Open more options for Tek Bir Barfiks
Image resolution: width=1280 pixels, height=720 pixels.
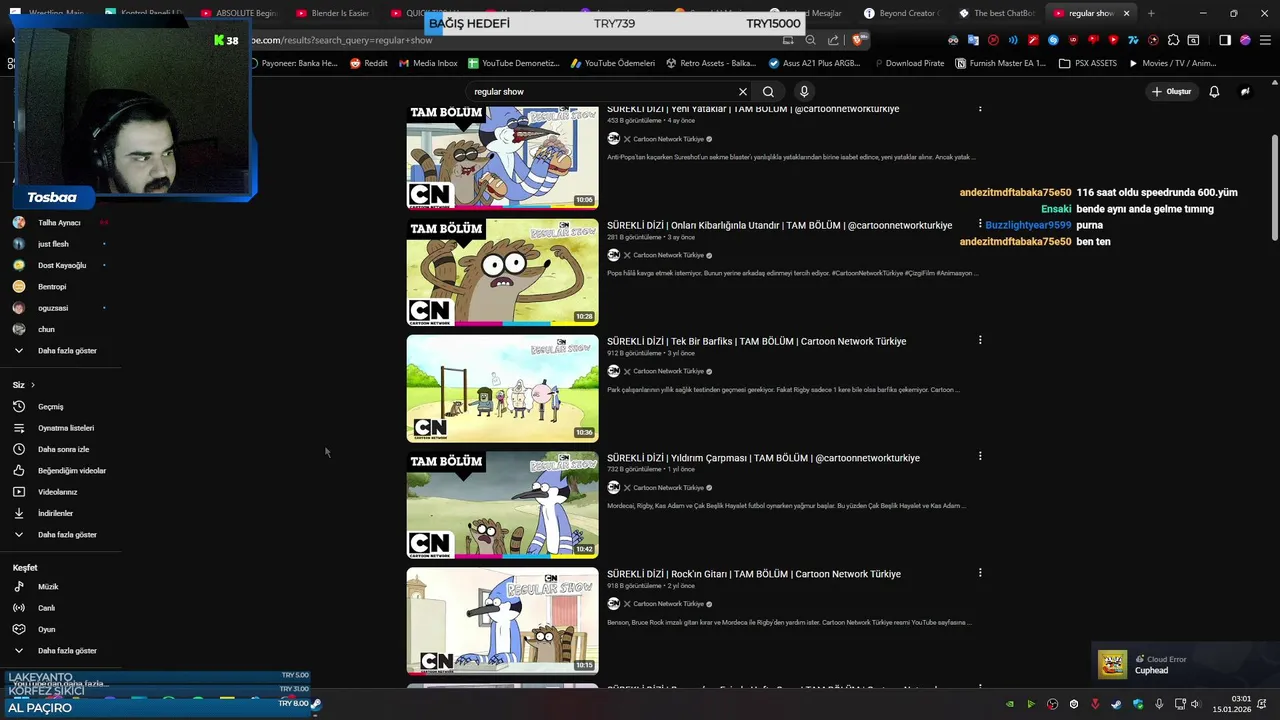pos(980,340)
